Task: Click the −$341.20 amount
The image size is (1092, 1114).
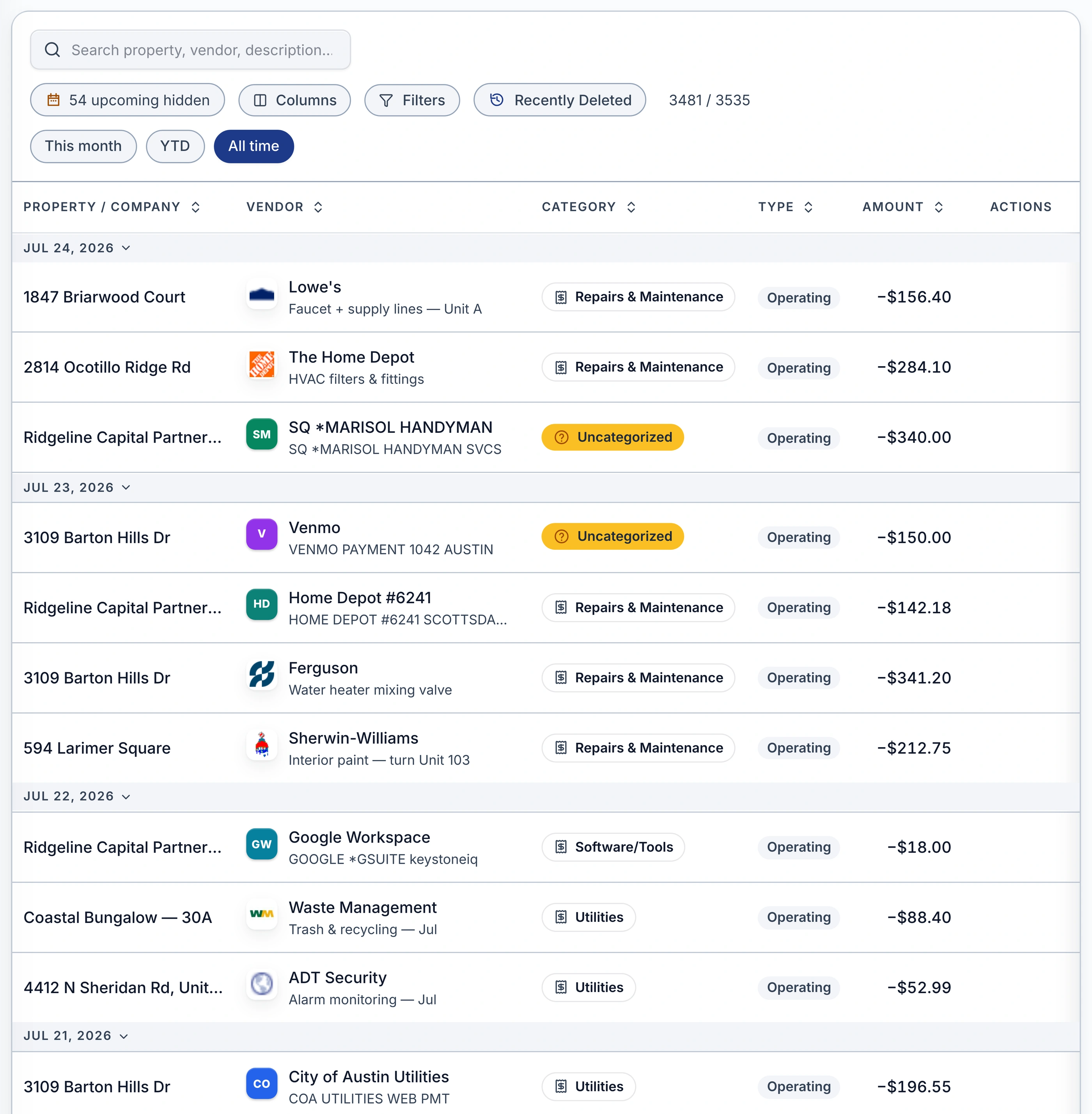Action: click(914, 678)
